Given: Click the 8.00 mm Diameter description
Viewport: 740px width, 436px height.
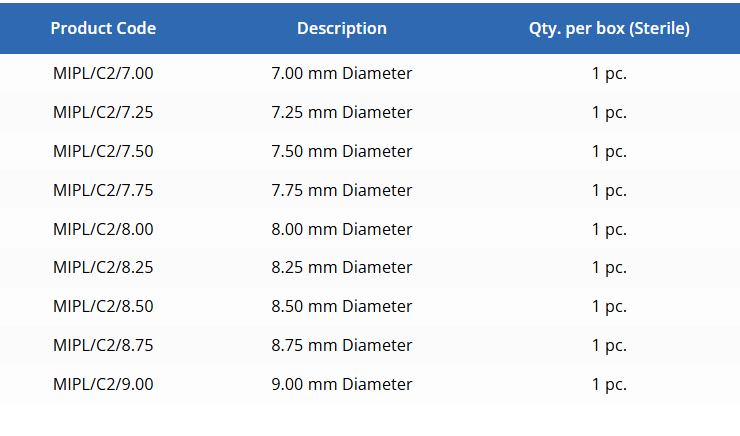Looking at the screenshot, I should tap(342, 229).
